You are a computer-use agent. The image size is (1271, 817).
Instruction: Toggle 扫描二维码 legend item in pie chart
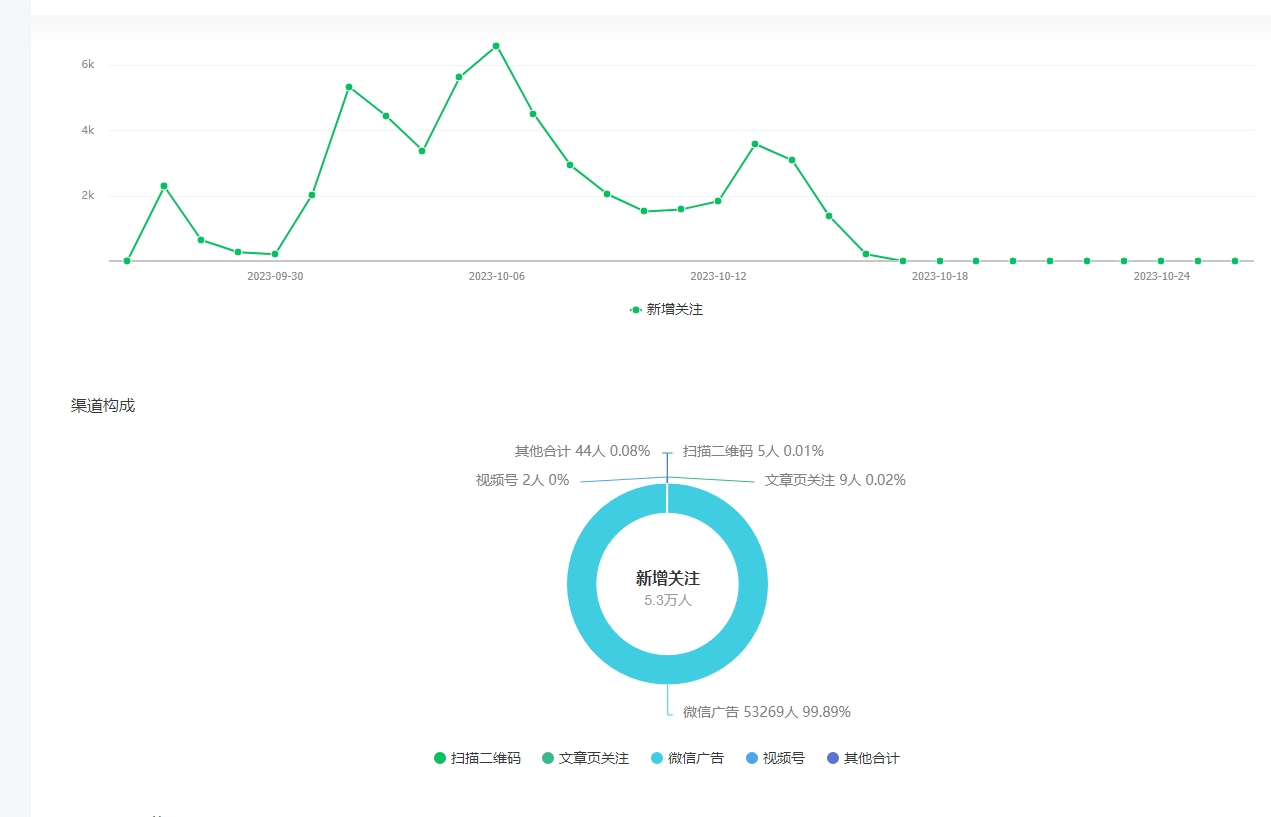point(477,758)
